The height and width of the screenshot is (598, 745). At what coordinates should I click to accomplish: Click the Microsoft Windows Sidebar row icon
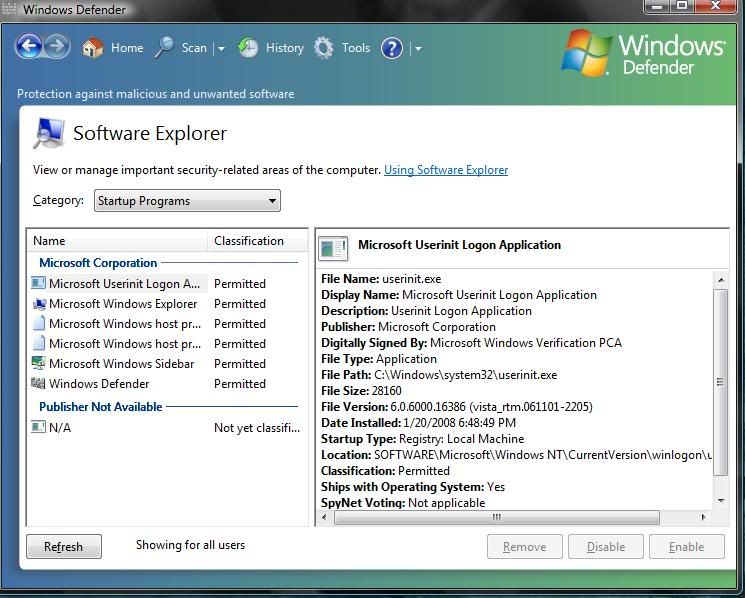pyautogui.click(x=38, y=363)
